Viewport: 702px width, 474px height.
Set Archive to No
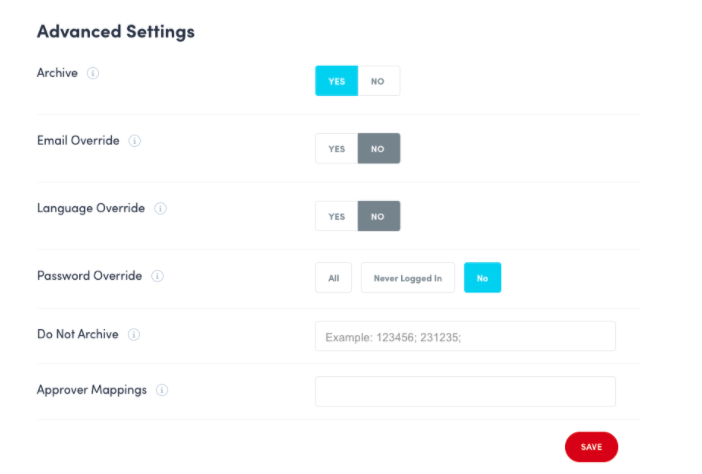pyautogui.click(x=378, y=81)
